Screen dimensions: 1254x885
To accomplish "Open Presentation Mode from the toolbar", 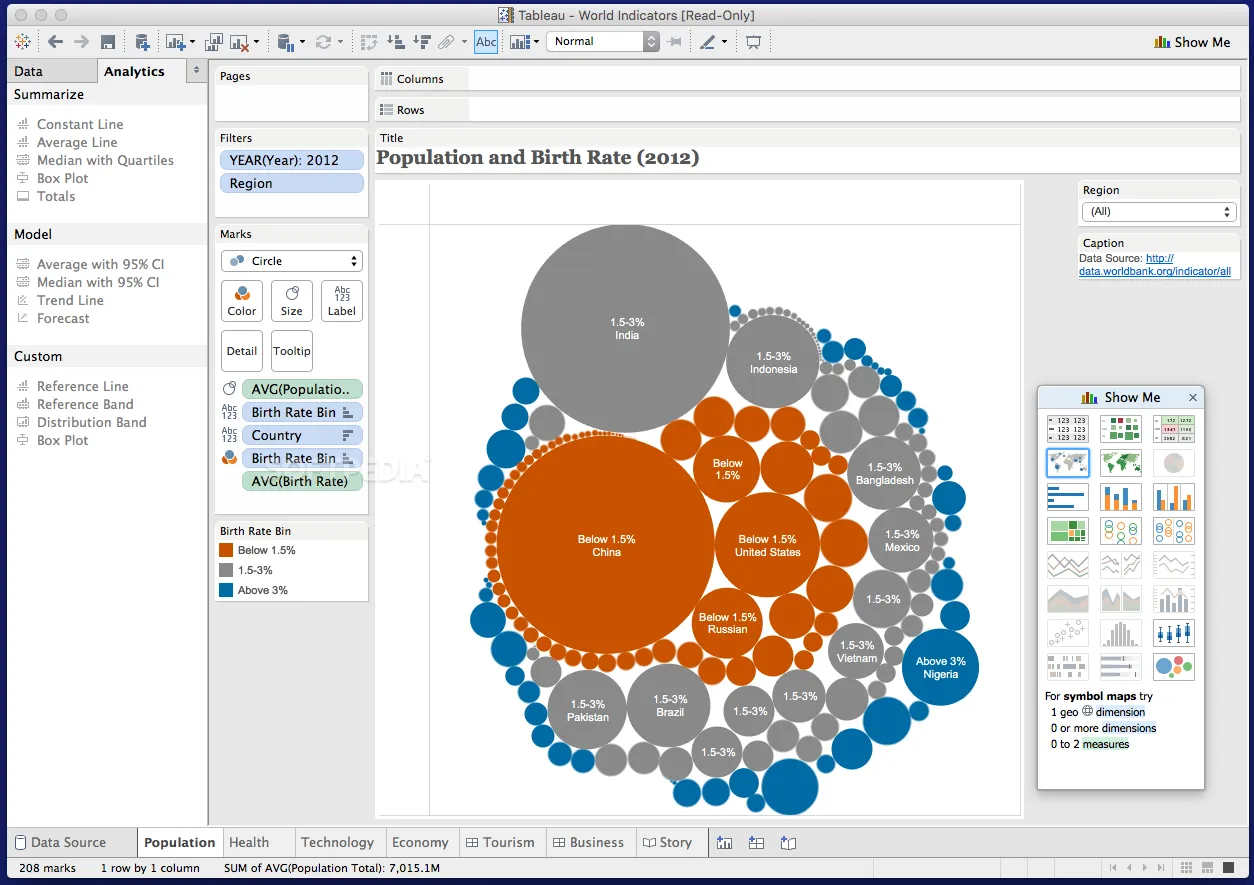I will pyautogui.click(x=753, y=42).
